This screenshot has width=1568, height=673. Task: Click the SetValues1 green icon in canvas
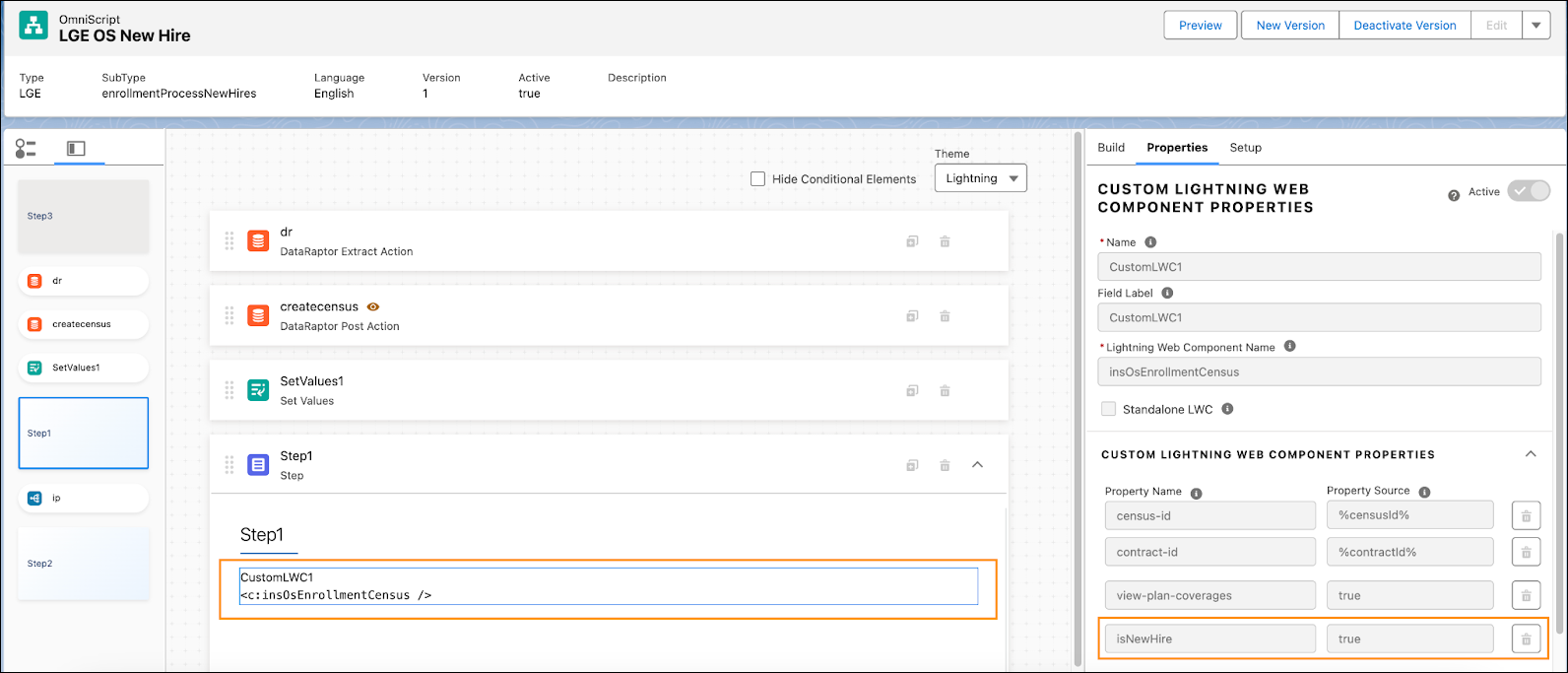point(258,390)
